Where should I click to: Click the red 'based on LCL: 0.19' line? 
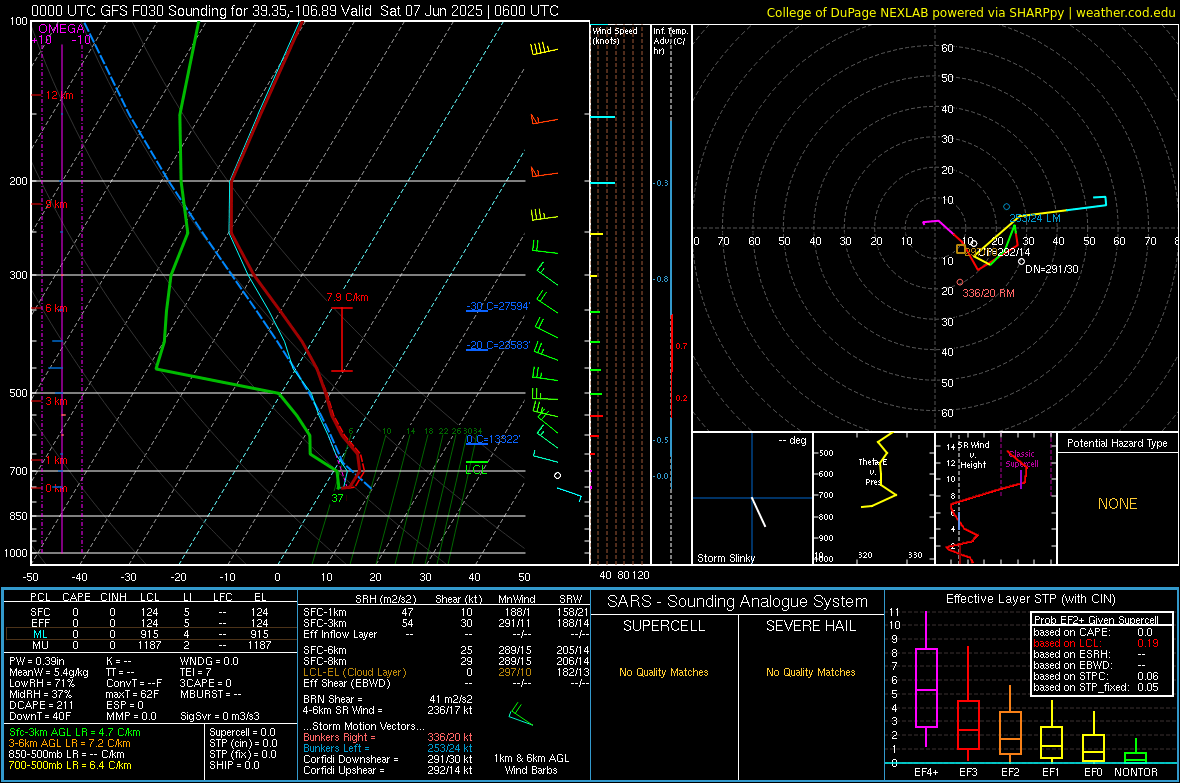(x=1096, y=643)
